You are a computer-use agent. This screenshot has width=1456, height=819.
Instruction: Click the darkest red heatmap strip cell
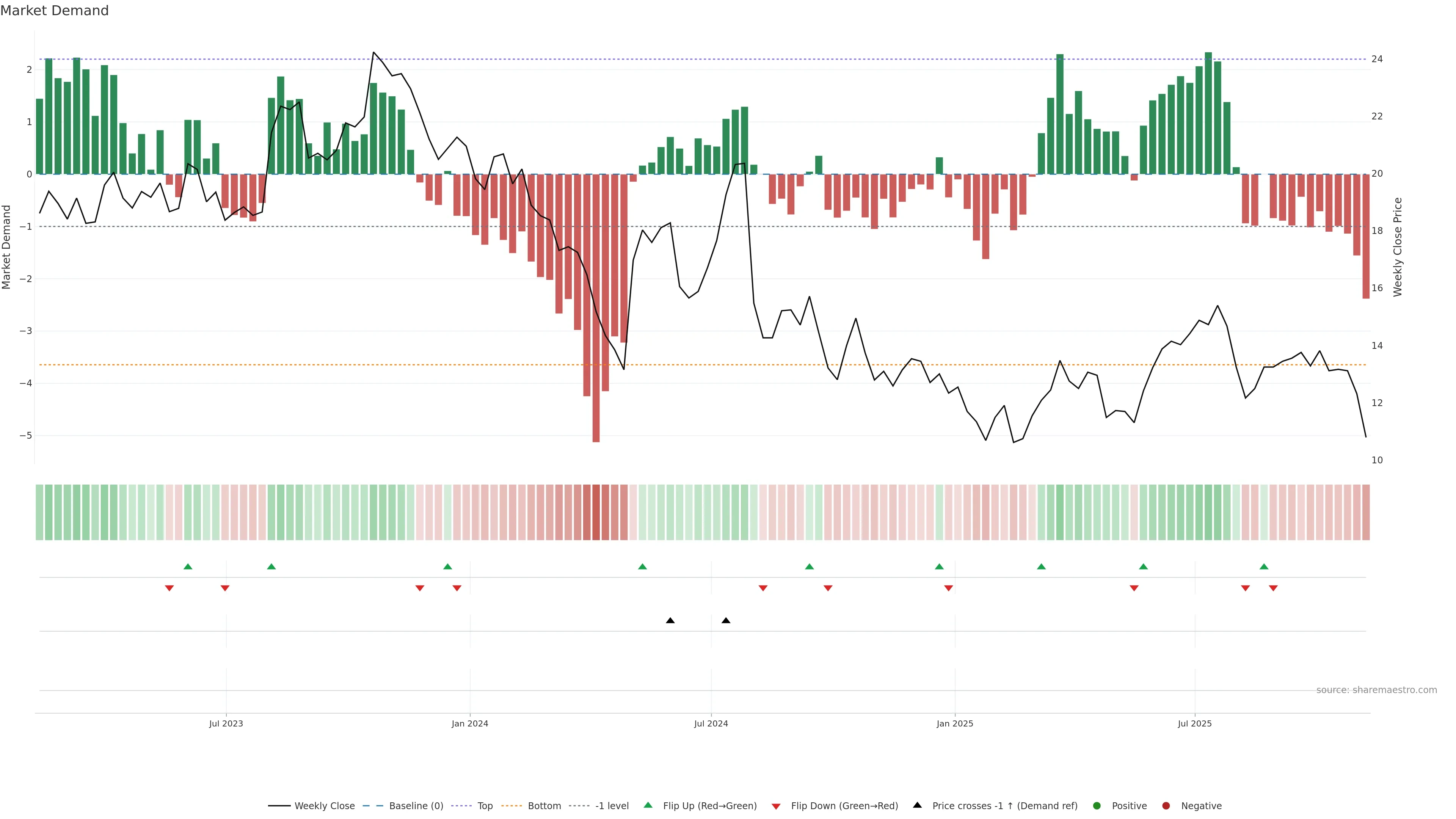coord(596,512)
